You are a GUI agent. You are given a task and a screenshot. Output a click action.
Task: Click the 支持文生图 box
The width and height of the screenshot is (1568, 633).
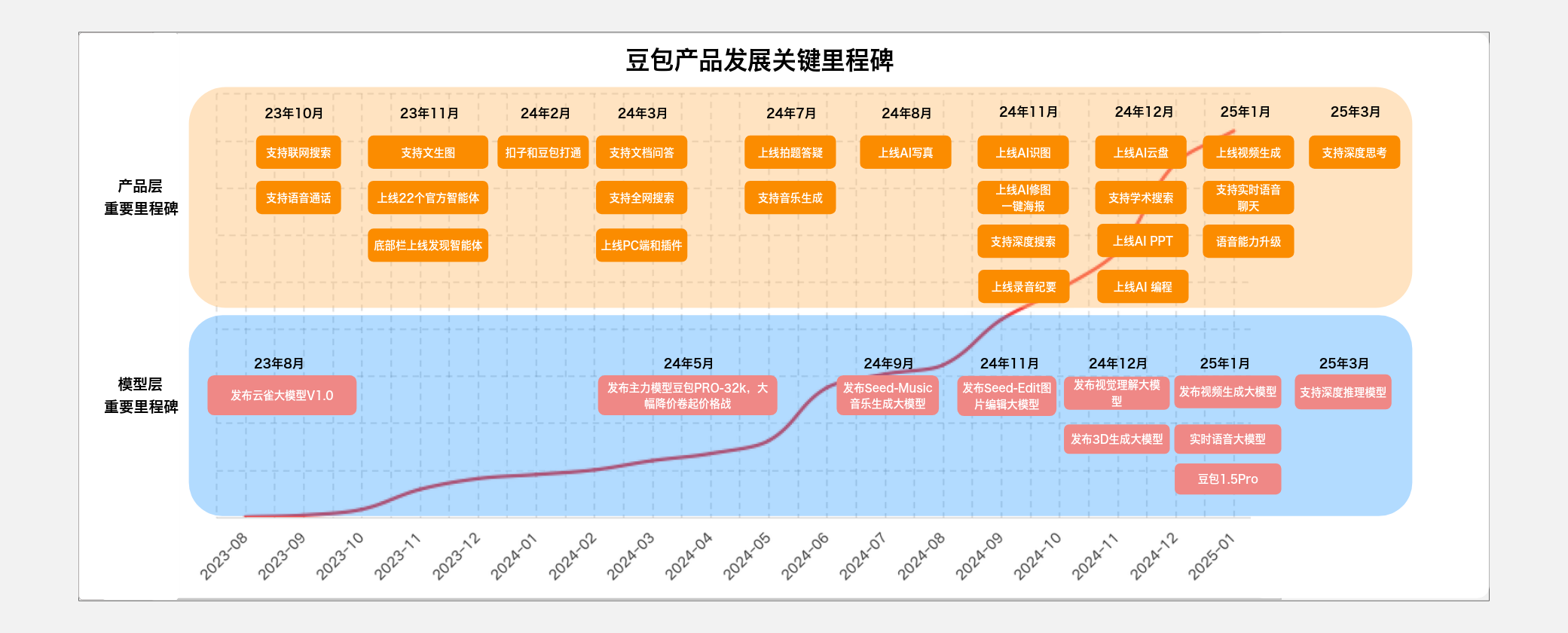pos(428,152)
